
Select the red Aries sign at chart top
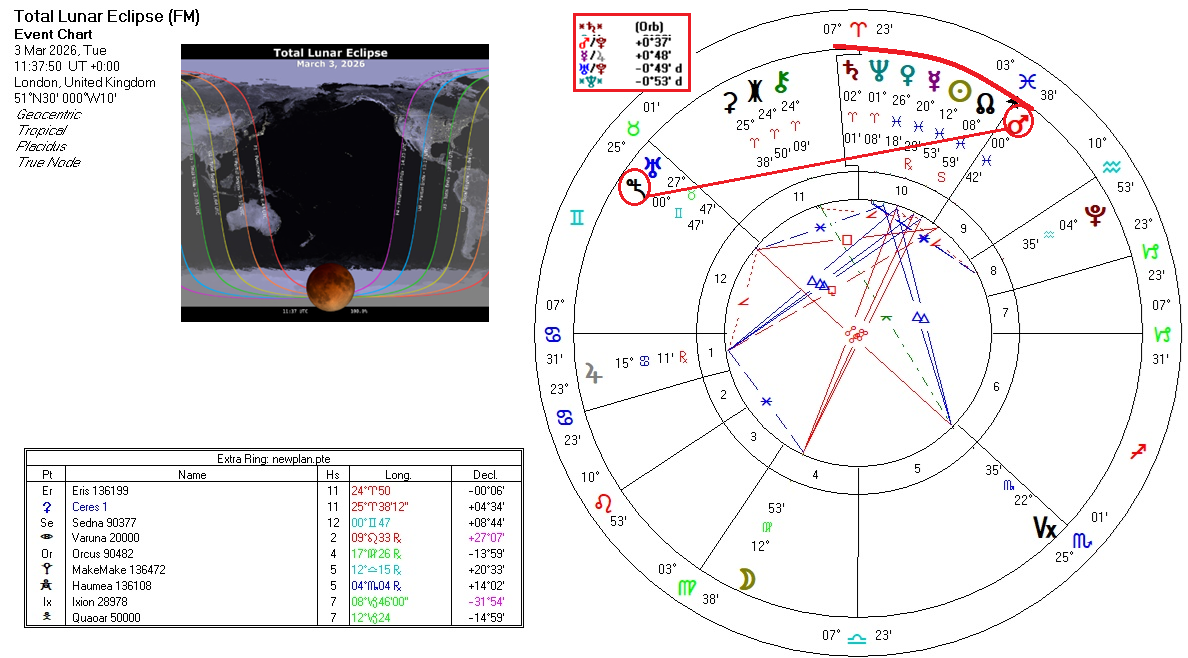(x=859, y=30)
